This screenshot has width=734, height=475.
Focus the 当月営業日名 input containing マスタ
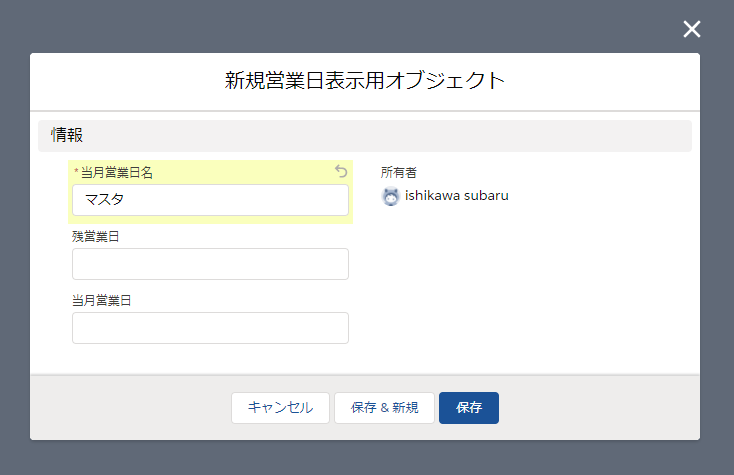coord(210,200)
